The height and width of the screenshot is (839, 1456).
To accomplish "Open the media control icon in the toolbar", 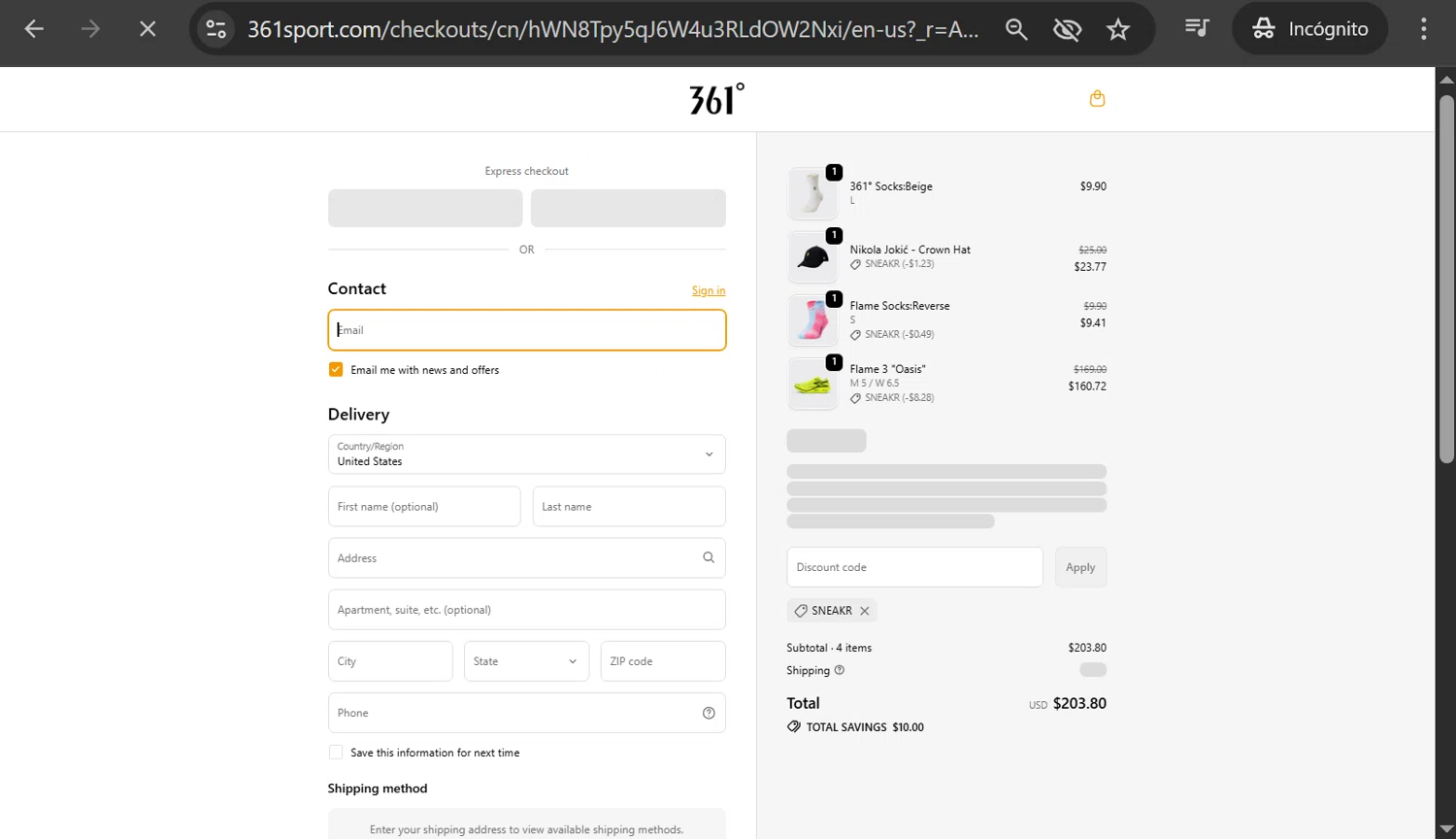I will pyautogui.click(x=1197, y=28).
